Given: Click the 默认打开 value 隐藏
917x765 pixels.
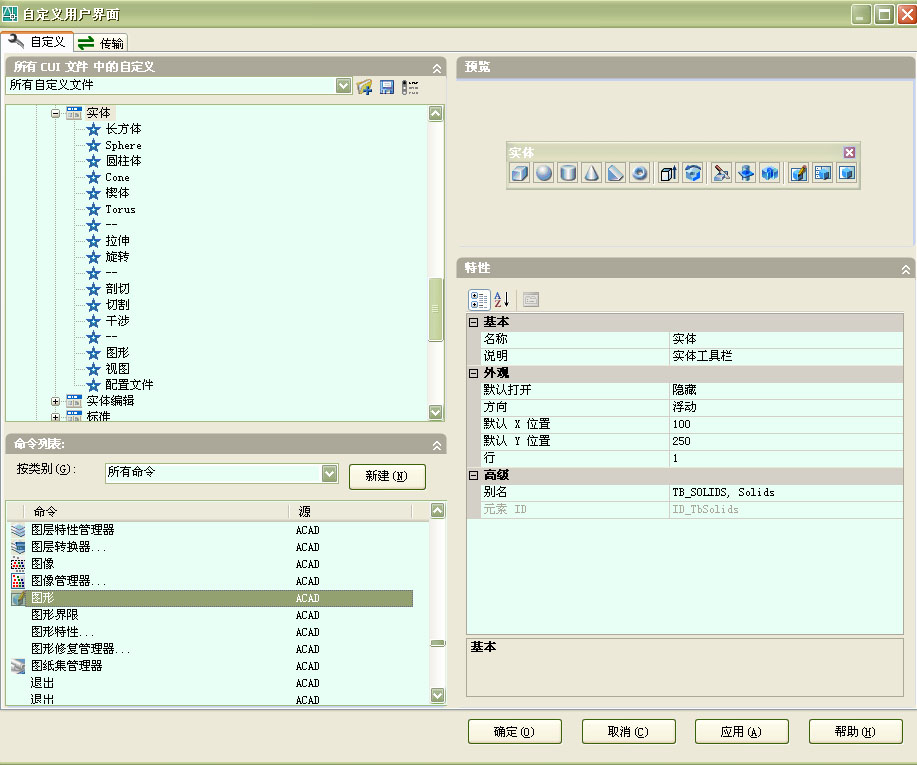Looking at the screenshot, I should click(786, 390).
